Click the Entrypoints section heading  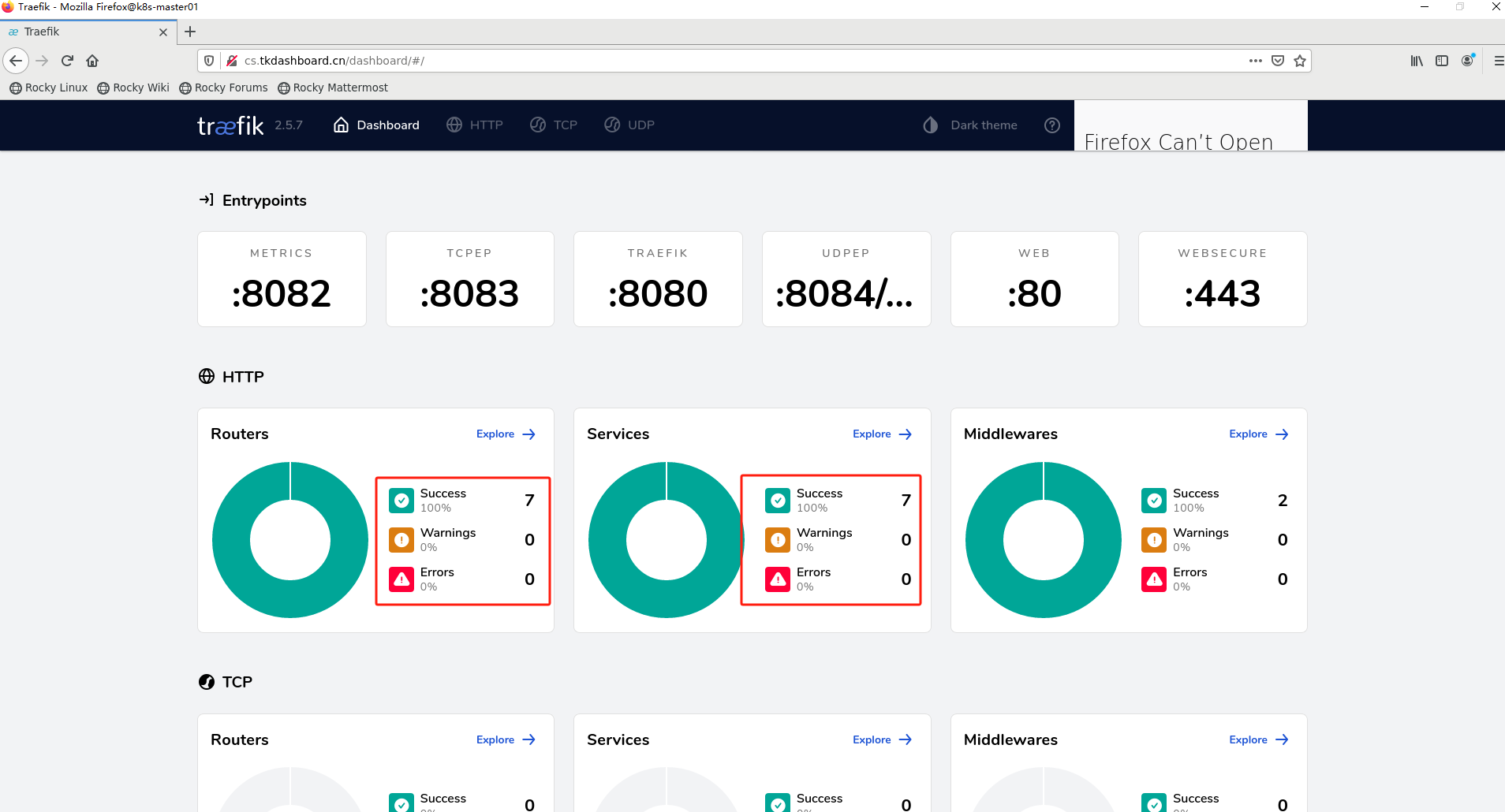click(264, 200)
